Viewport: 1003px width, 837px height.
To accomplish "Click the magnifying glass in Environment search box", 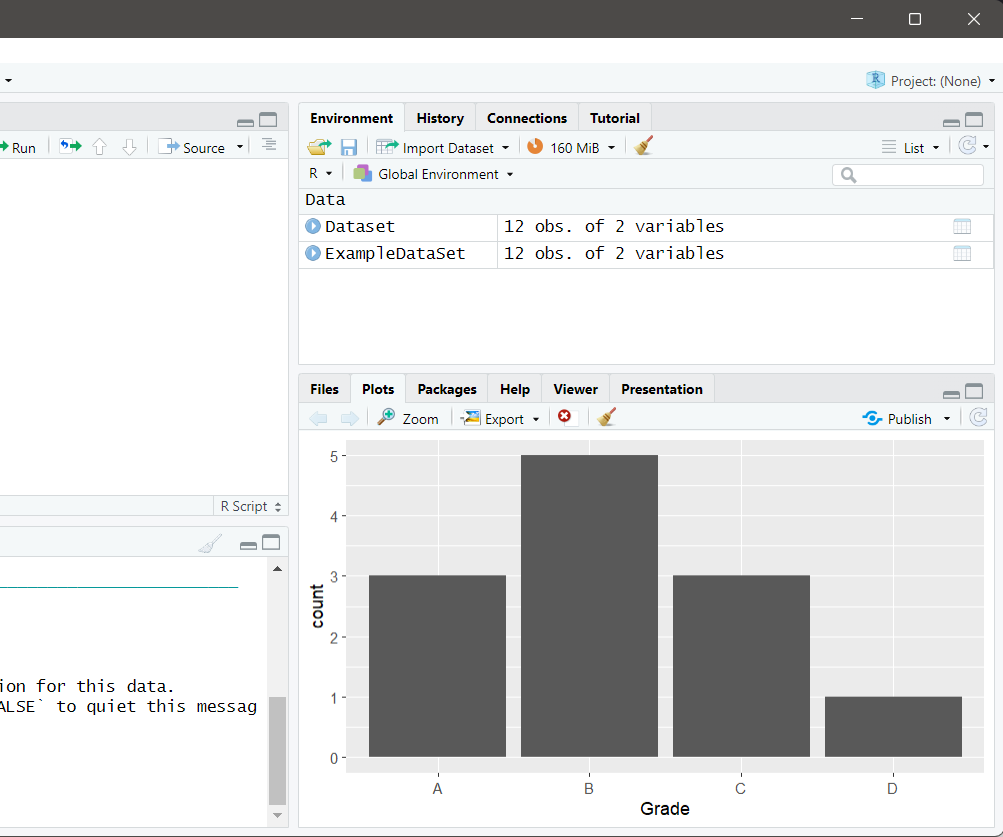I will pos(846,174).
